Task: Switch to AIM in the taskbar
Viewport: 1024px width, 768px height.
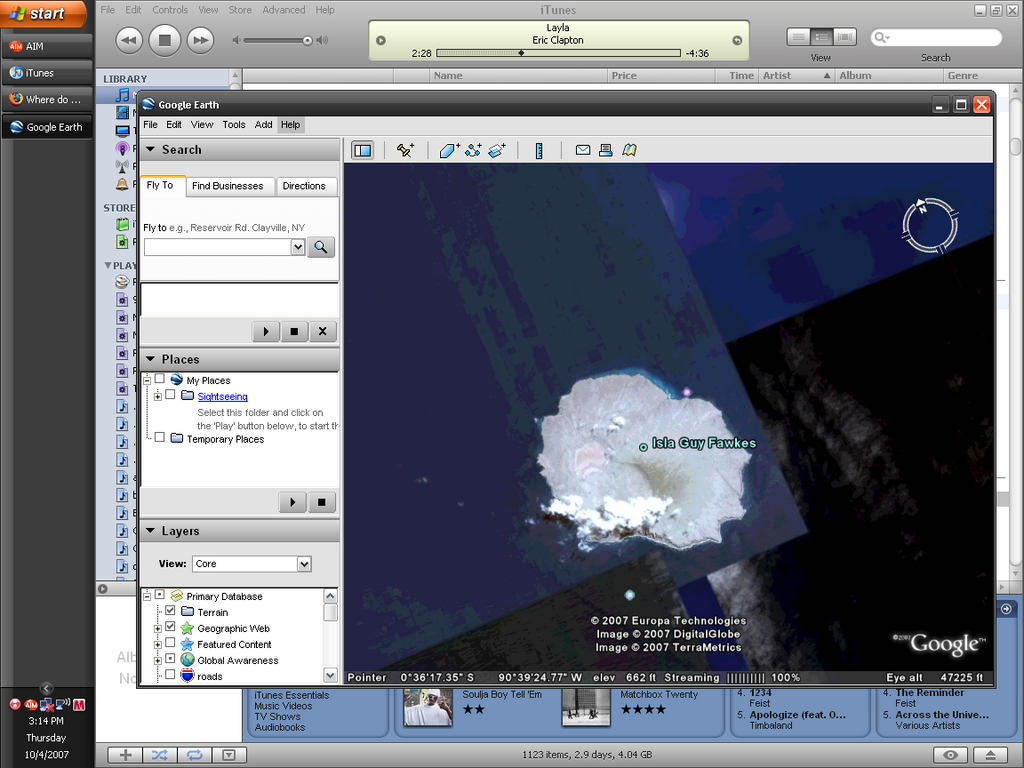Action: [x=46, y=46]
